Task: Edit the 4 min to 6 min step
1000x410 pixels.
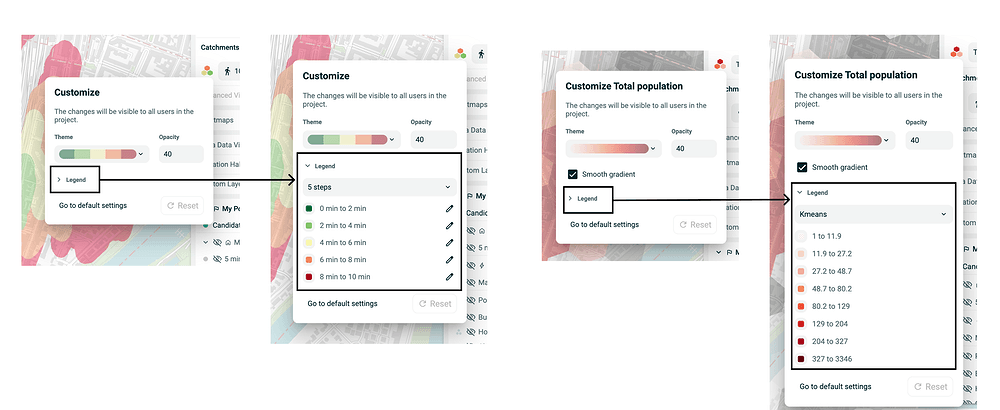Action: pos(450,242)
